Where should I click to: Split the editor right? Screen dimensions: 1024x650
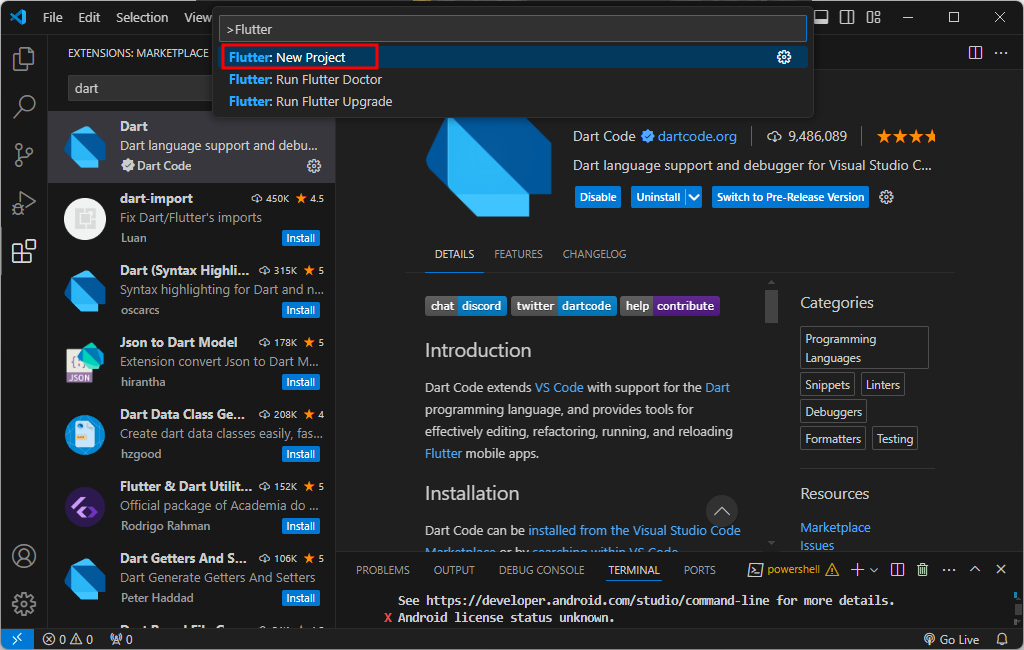(x=975, y=53)
